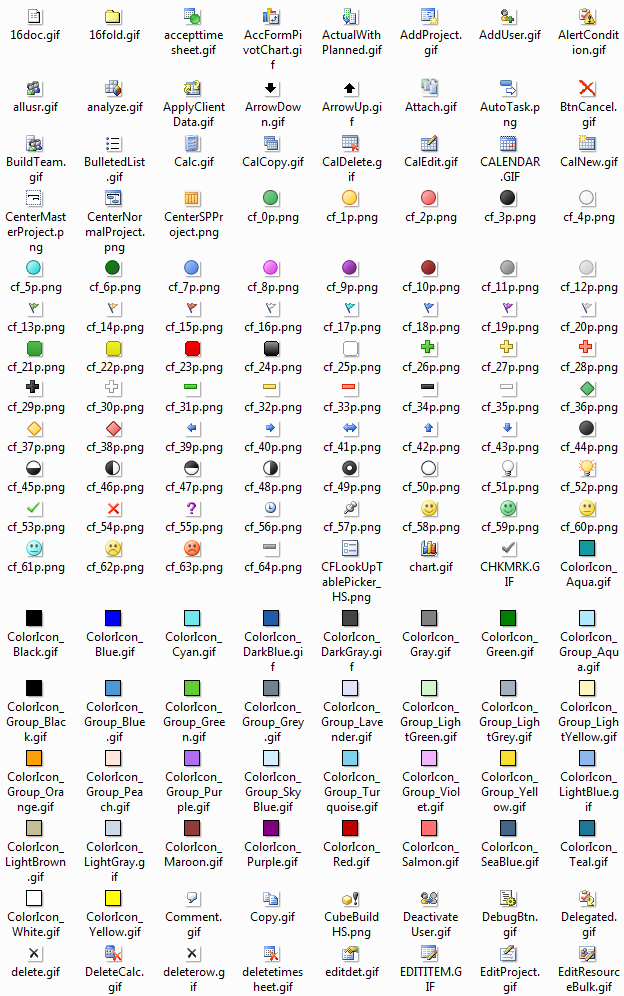This screenshot has height=996, width=624.
Task: Click the CALENDAR.GIF icon
Action: click(508, 144)
